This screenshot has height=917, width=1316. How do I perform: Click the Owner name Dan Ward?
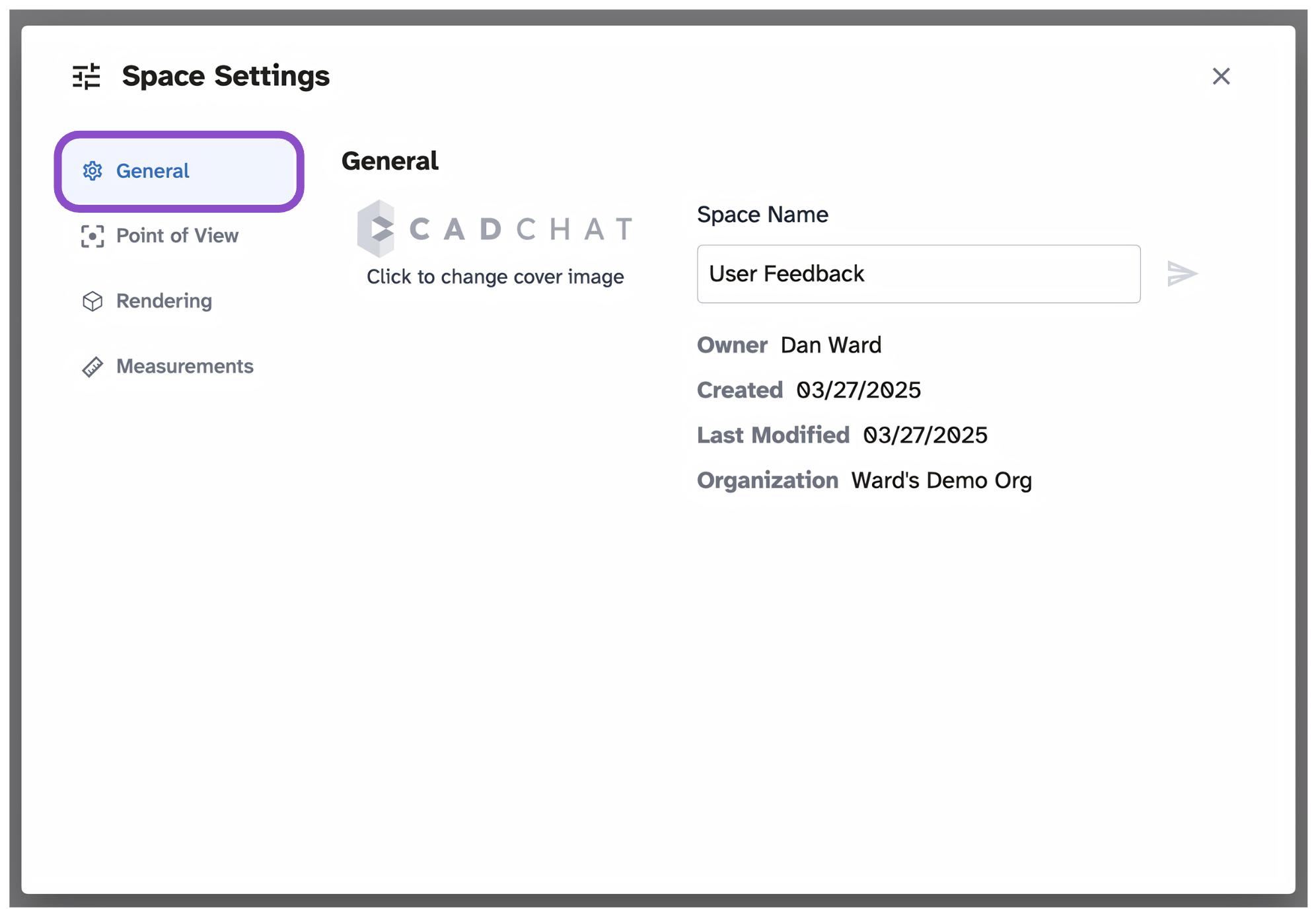830,346
